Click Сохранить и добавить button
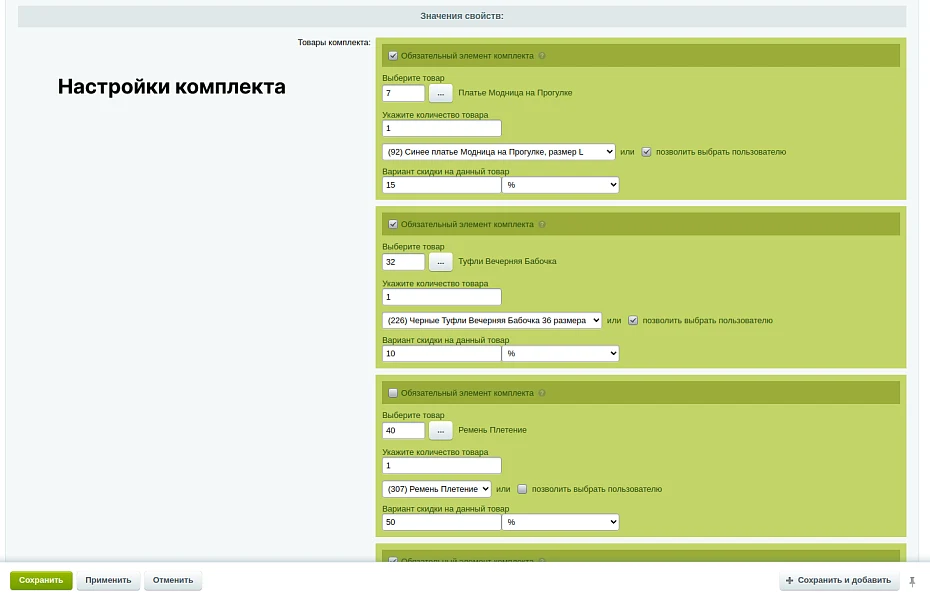 [838, 580]
